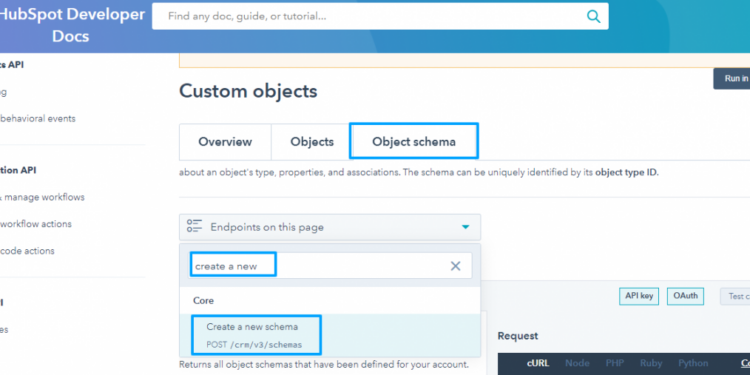This screenshot has height=375, width=750.
Task: Click the Run in button
Action: pos(732,78)
